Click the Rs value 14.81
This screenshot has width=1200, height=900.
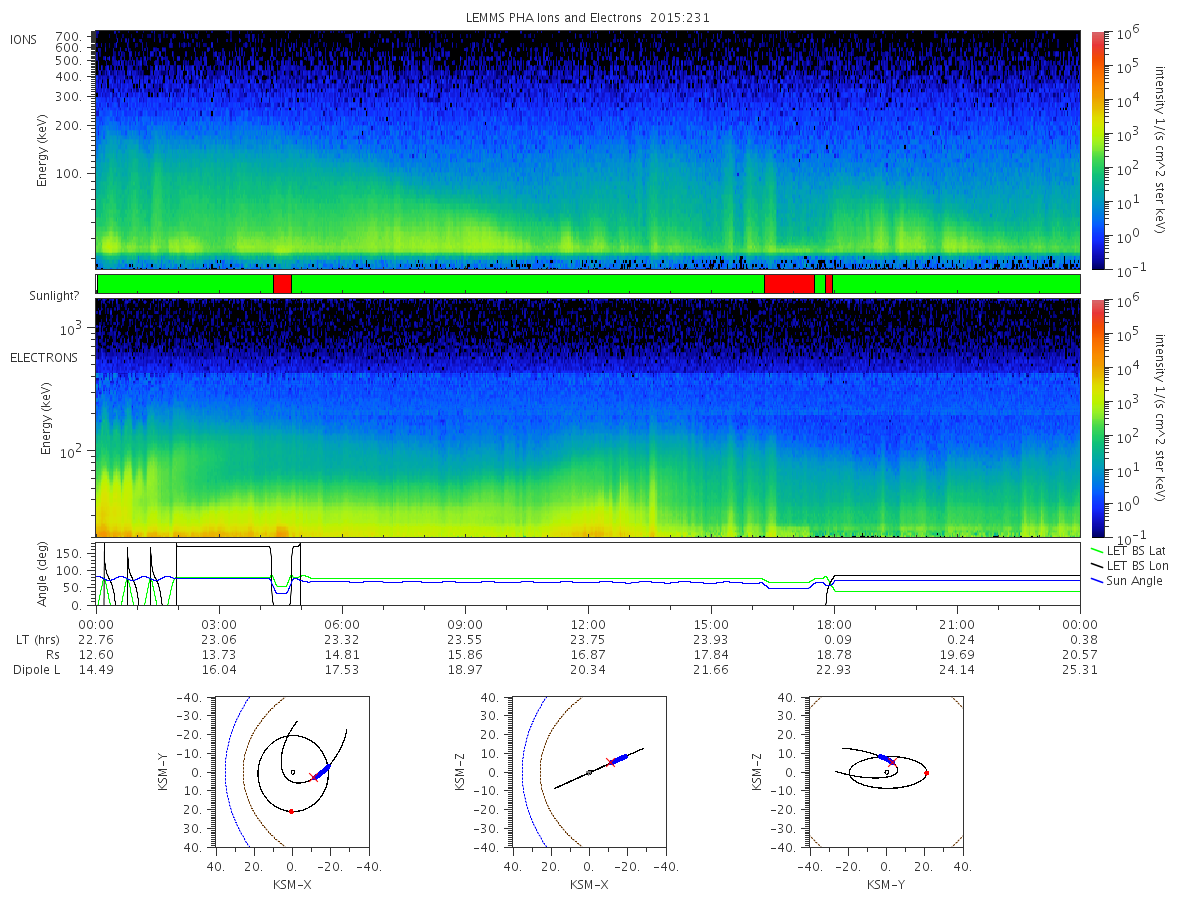(342, 654)
